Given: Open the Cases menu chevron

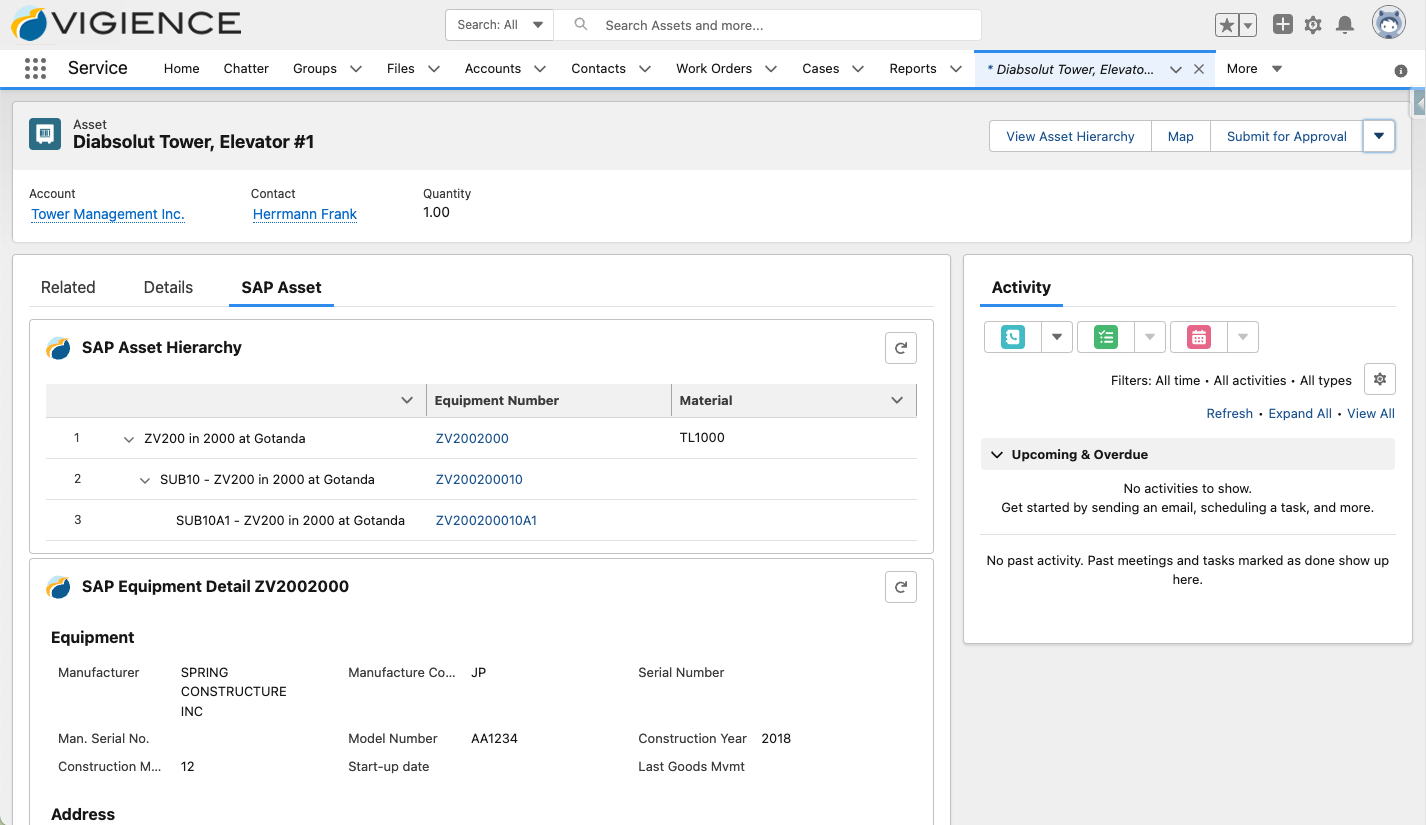Looking at the screenshot, I should pyautogui.click(x=859, y=69).
